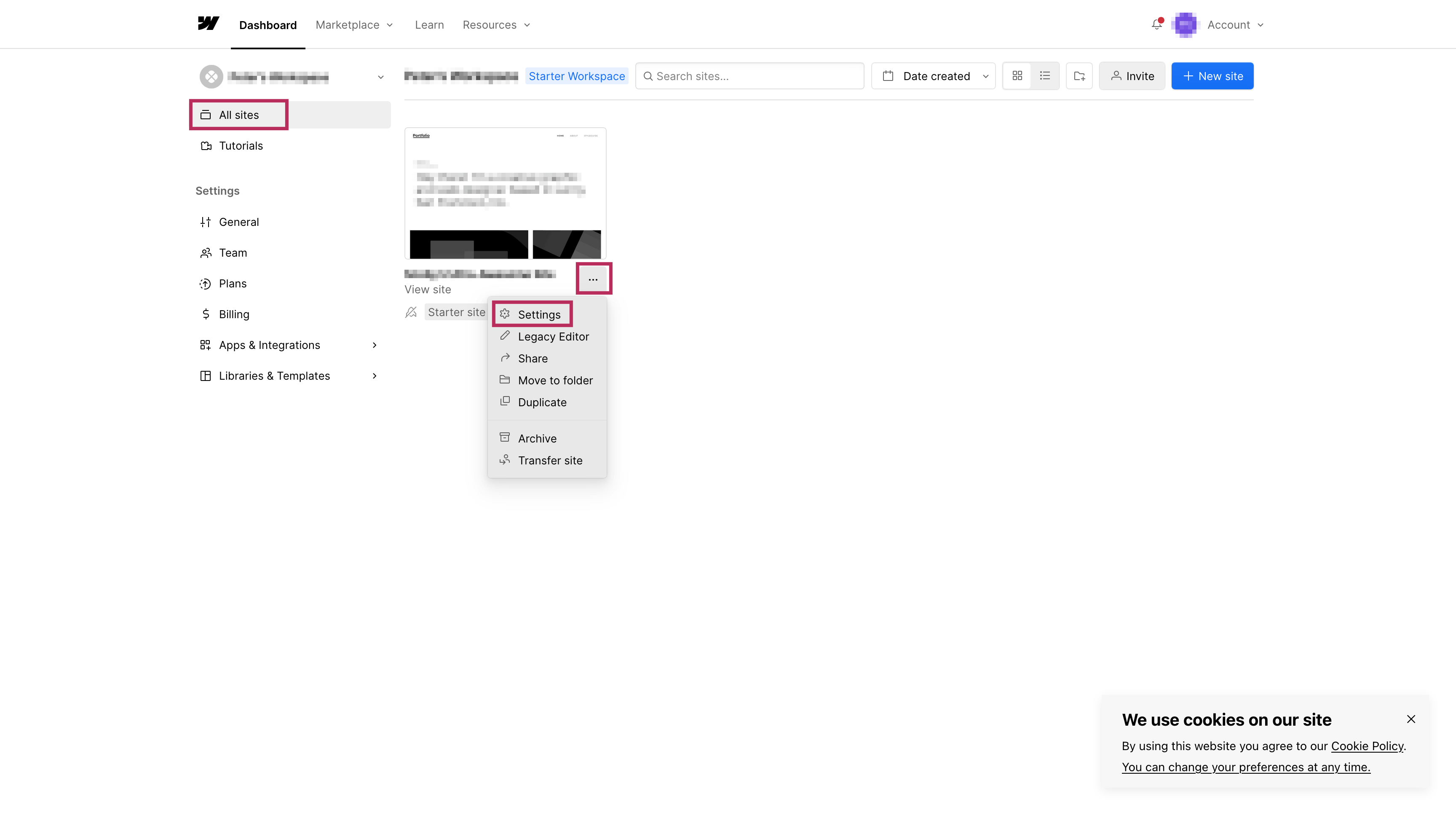Open the portfolio site thumbnail
This screenshot has height=815, width=1456.
tap(505, 193)
